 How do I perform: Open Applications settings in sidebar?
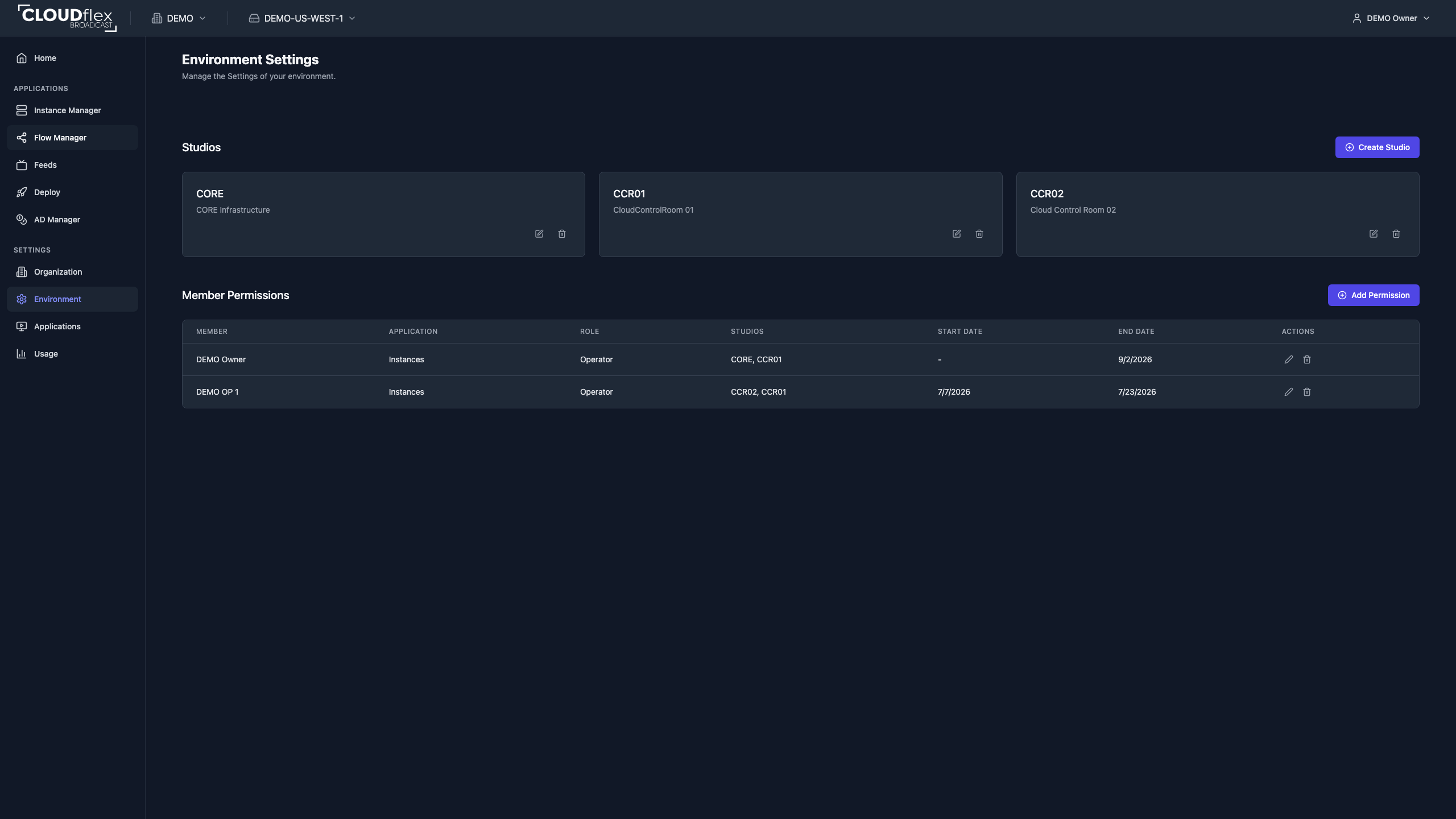pos(72,326)
